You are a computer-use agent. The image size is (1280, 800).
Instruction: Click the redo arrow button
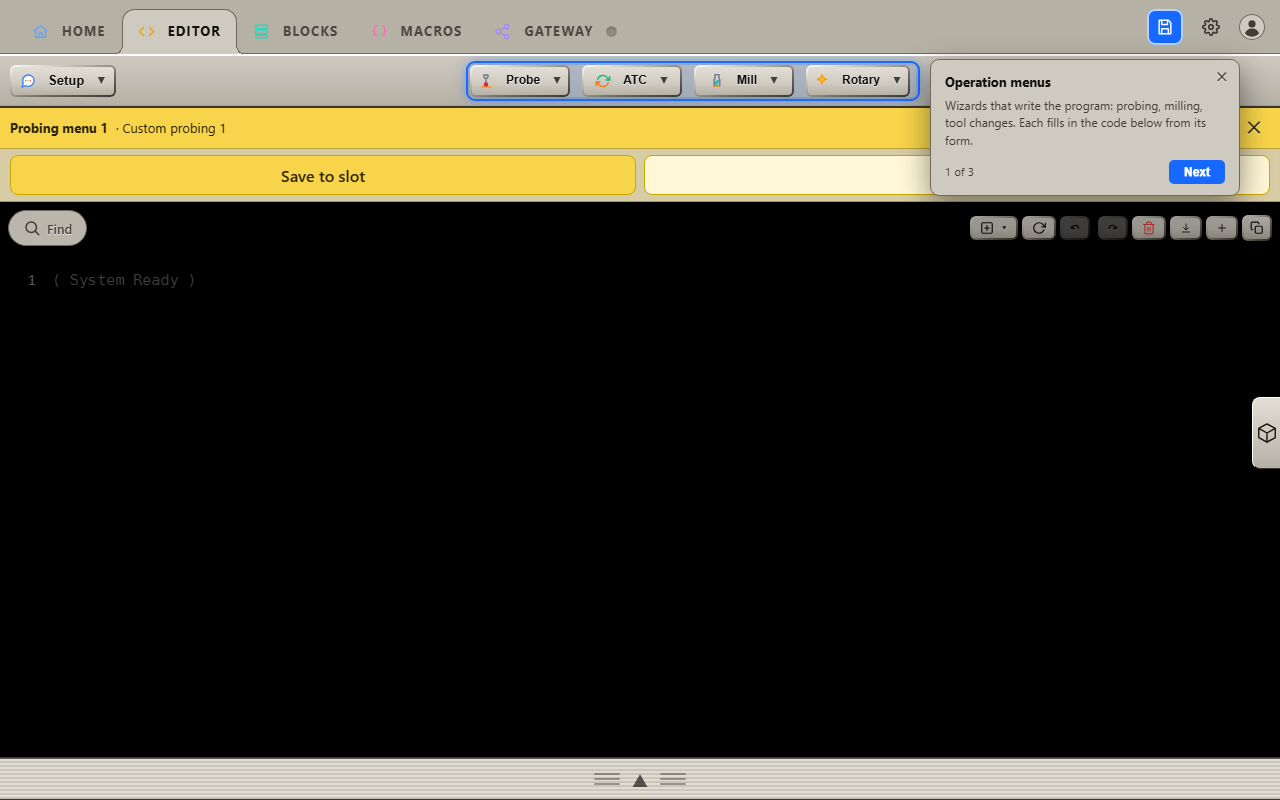(x=1112, y=228)
